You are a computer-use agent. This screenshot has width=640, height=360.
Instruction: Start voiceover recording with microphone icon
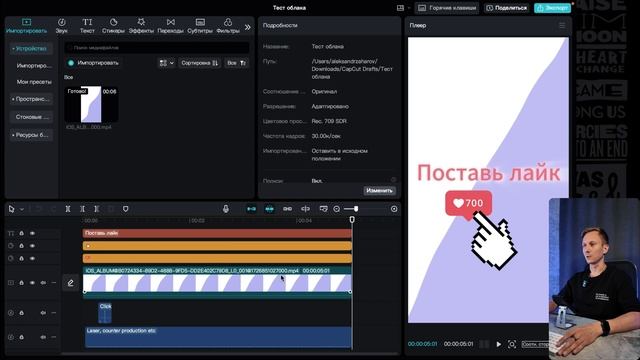[x=226, y=209]
